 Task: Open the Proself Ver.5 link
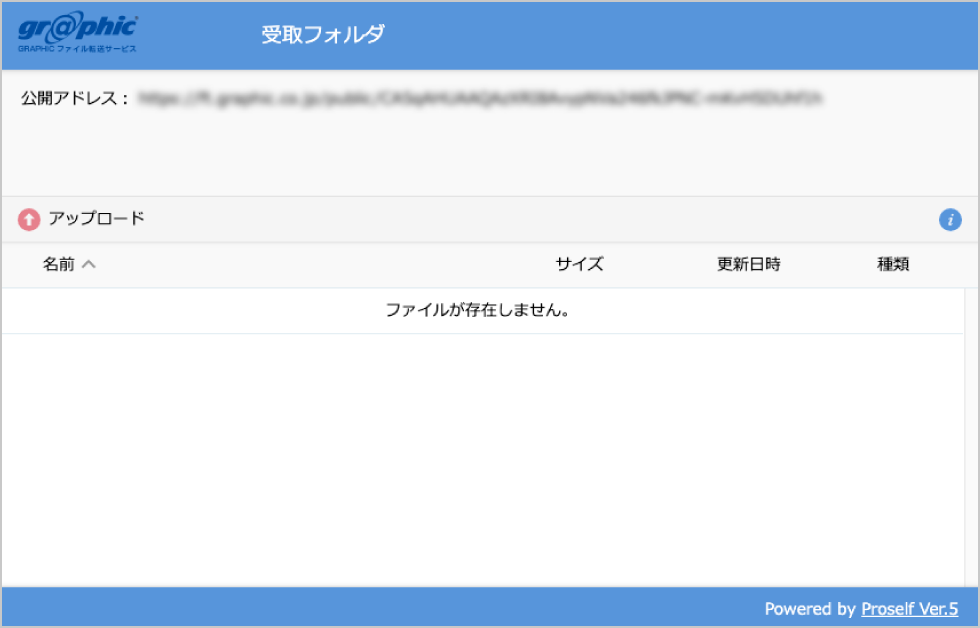point(911,609)
